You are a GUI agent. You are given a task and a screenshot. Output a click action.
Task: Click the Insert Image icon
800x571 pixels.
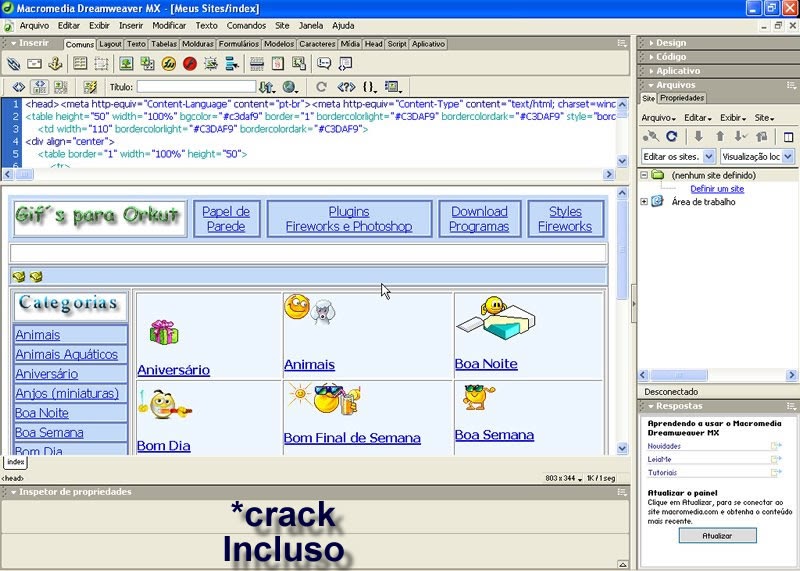click(x=126, y=64)
